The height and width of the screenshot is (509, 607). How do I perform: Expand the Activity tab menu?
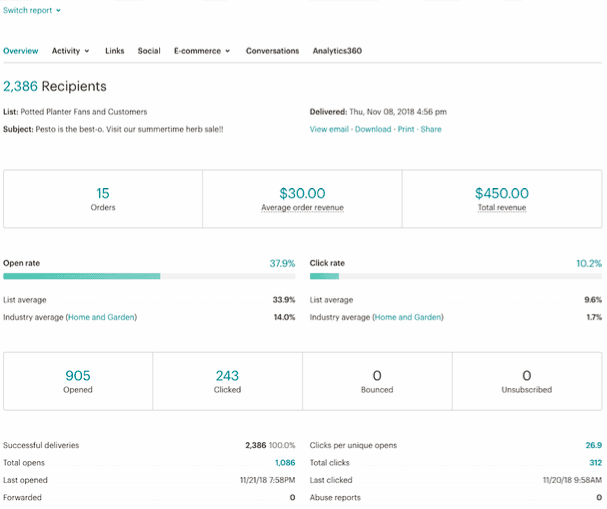tap(70, 51)
